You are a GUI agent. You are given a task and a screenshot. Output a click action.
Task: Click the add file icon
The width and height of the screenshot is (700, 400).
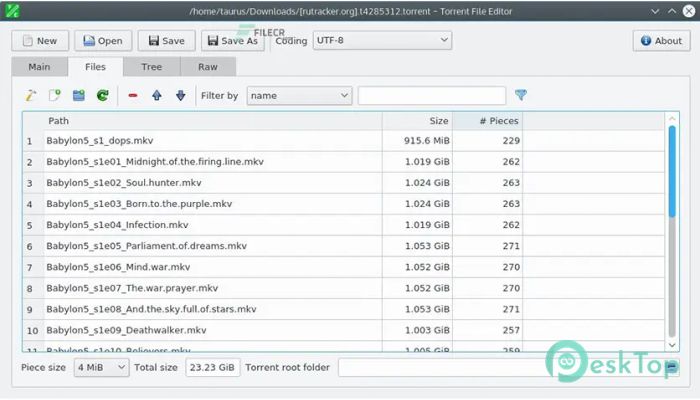click(54, 95)
